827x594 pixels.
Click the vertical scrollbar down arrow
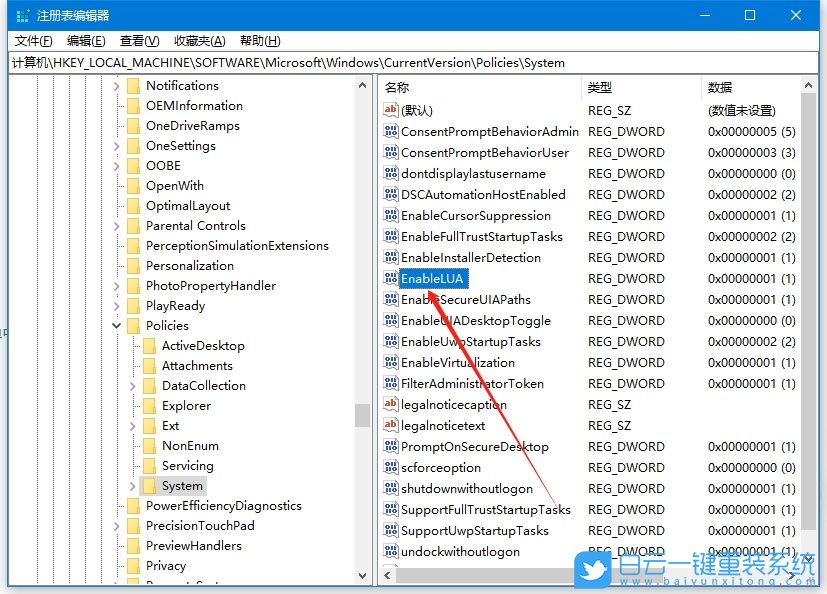pos(364,575)
